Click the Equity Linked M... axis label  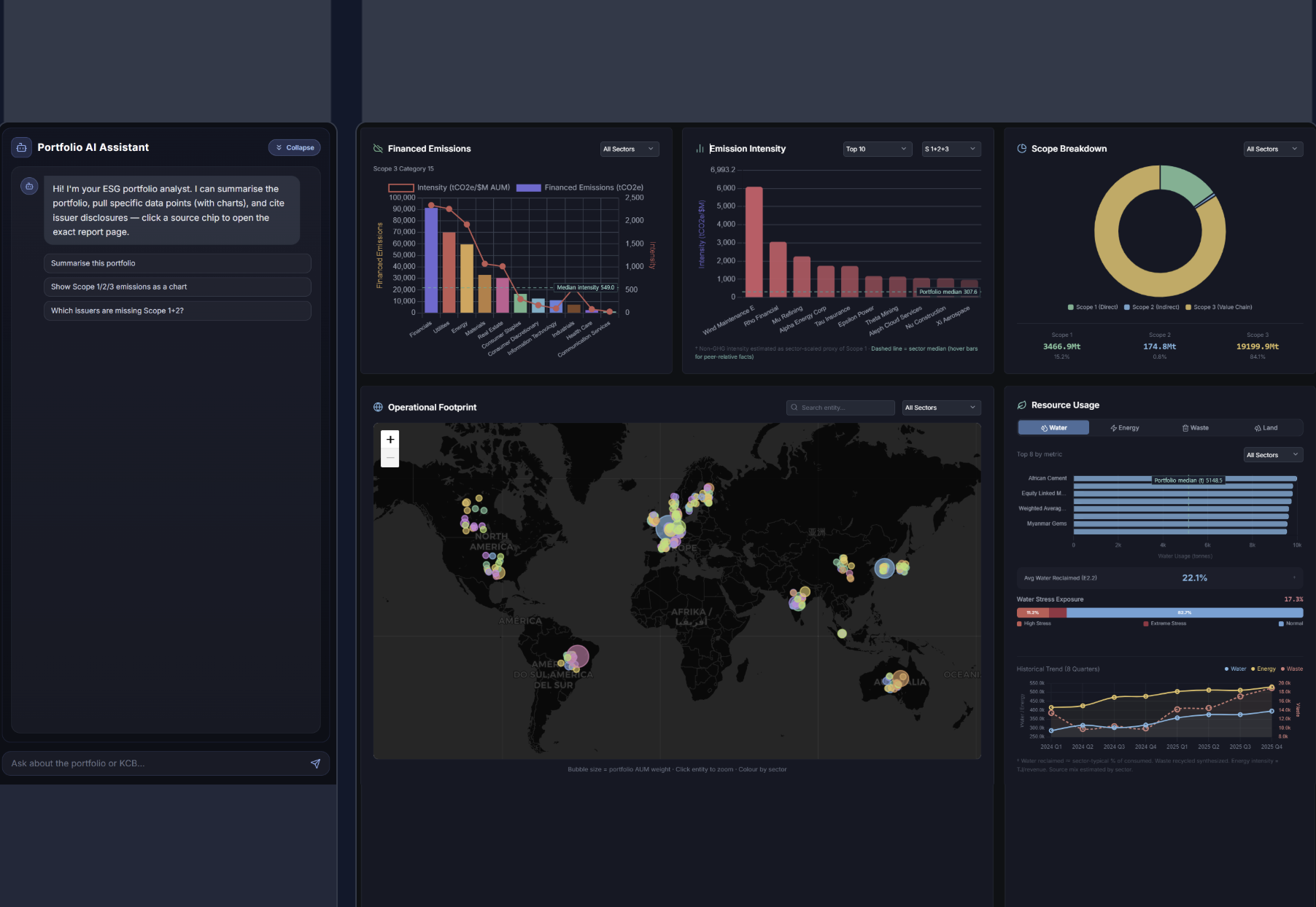point(1044,494)
